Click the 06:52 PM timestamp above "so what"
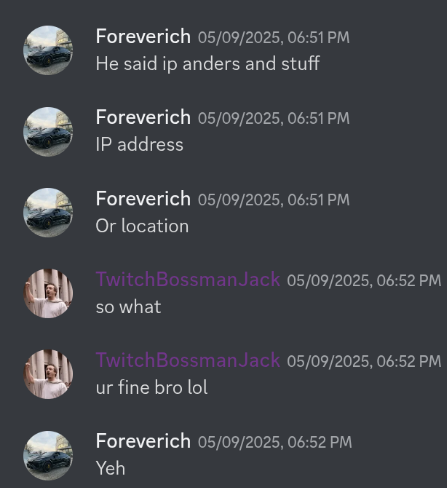The image size is (447, 488). point(364,280)
